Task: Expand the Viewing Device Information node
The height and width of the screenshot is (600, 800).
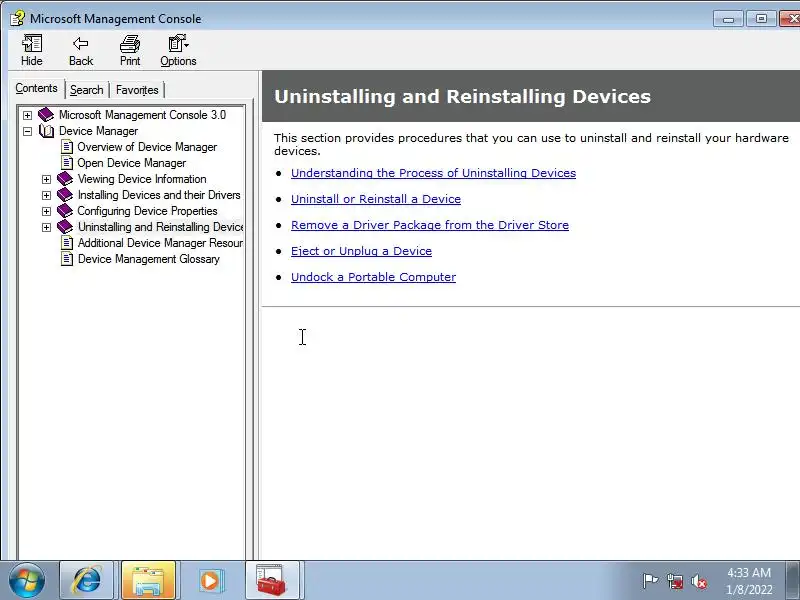Action: coord(46,180)
